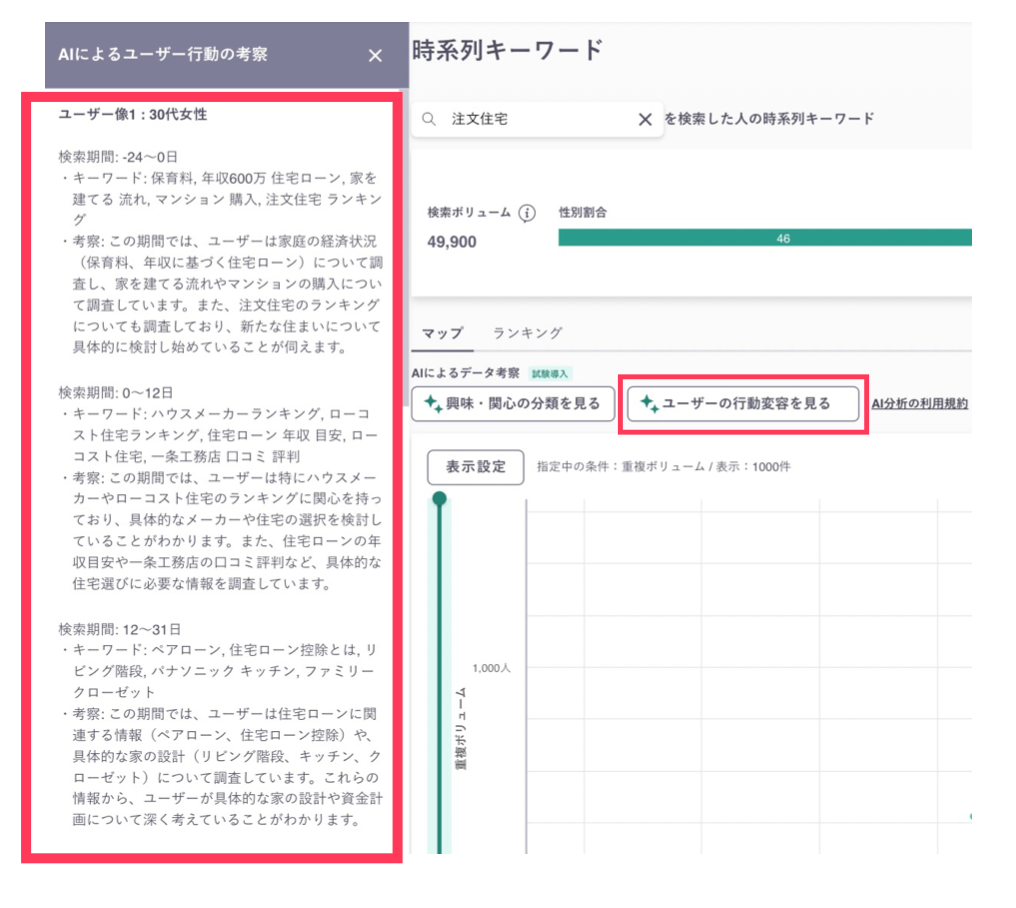Viewport: 1016px width, 908px height.
Task: Click the ユーザーの行動変容を見る button
Action: click(x=743, y=403)
